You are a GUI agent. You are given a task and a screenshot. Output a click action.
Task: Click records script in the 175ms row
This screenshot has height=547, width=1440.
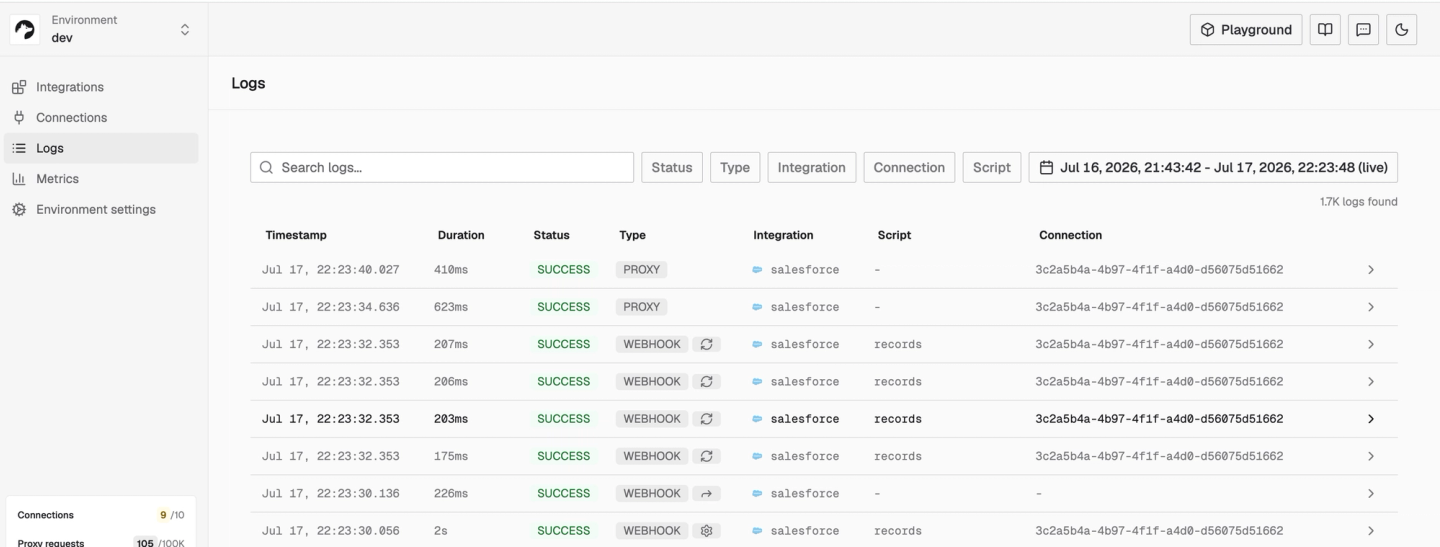(897, 456)
